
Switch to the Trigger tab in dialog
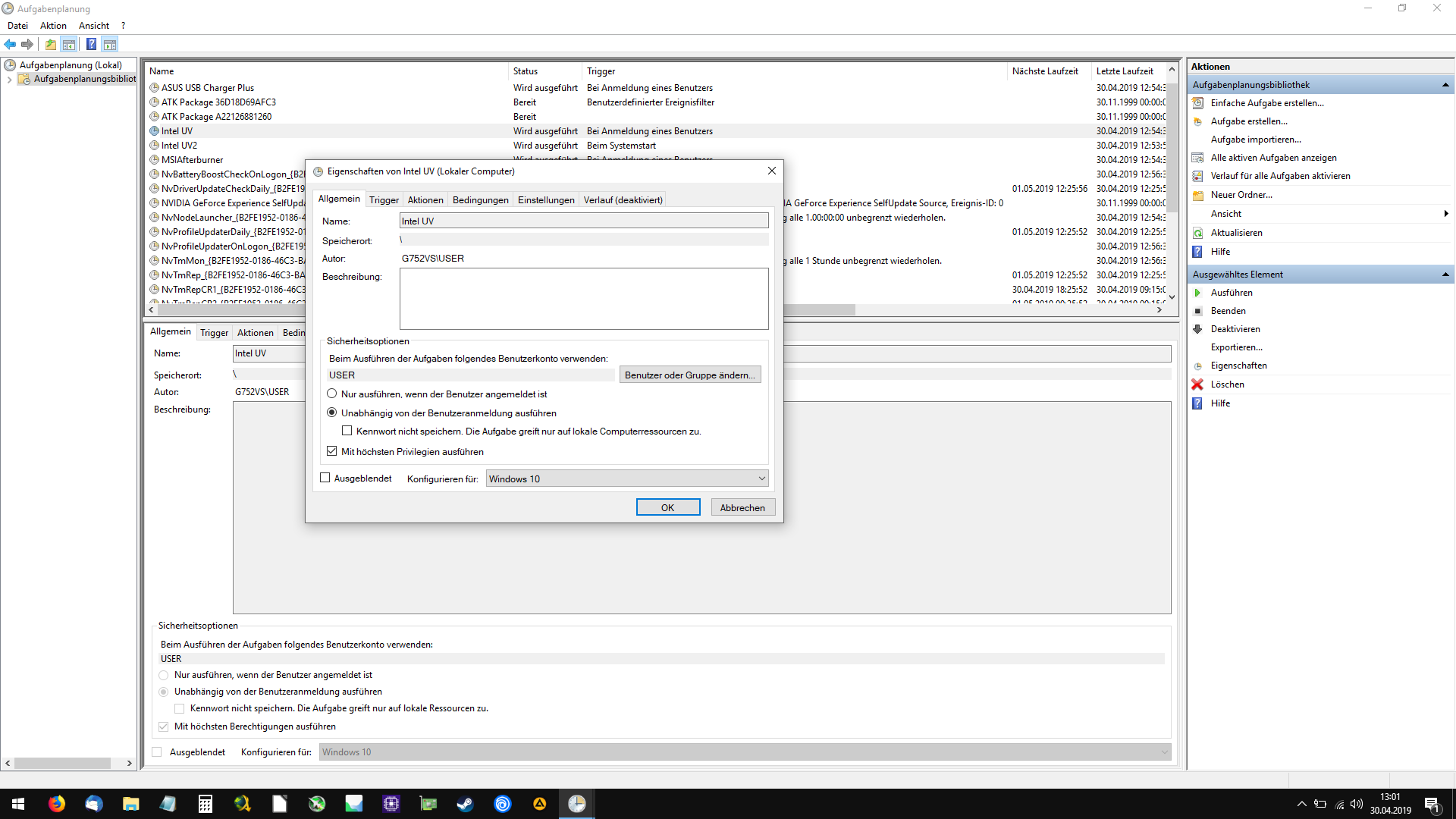click(384, 200)
